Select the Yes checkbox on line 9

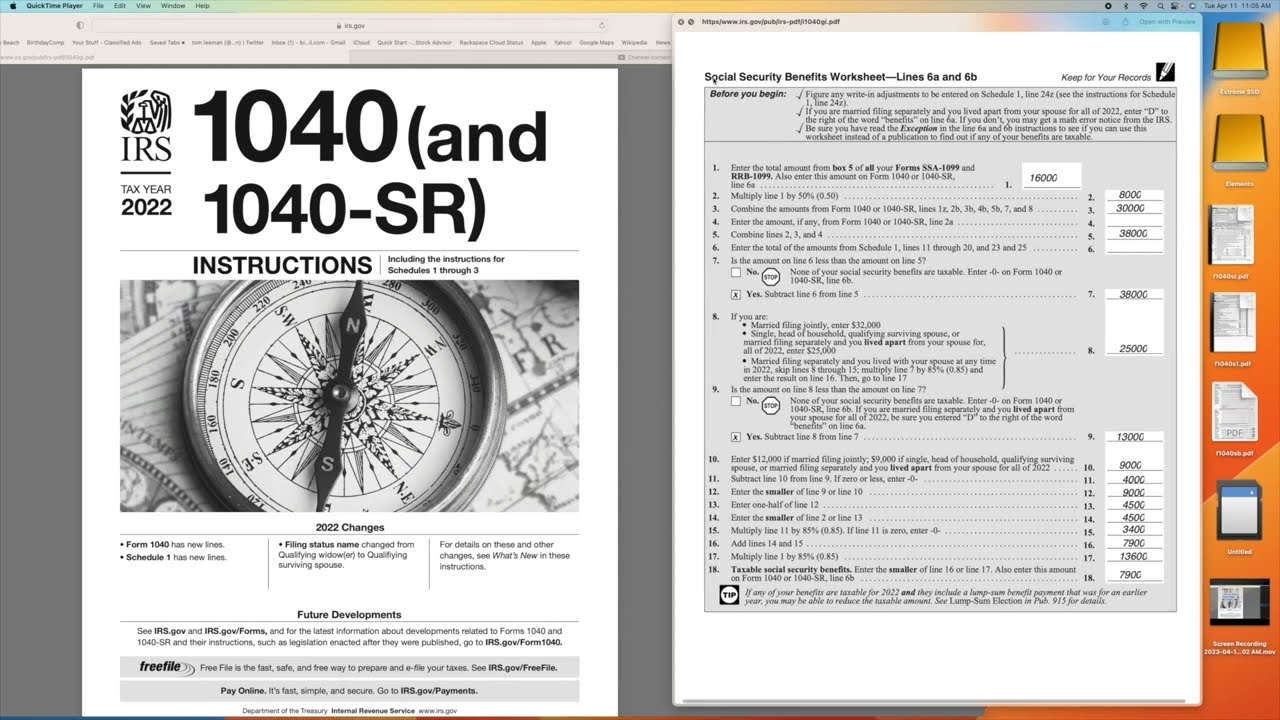click(736, 437)
